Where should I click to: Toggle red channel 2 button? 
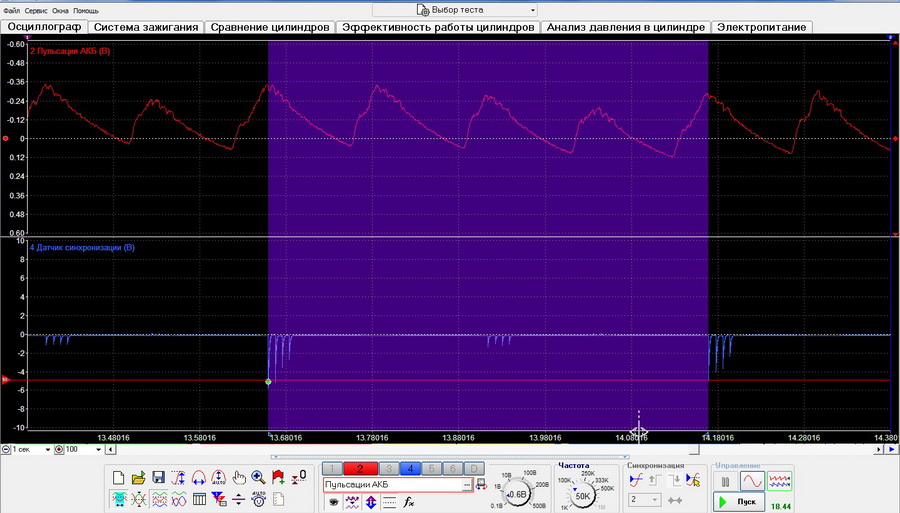click(x=360, y=469)
